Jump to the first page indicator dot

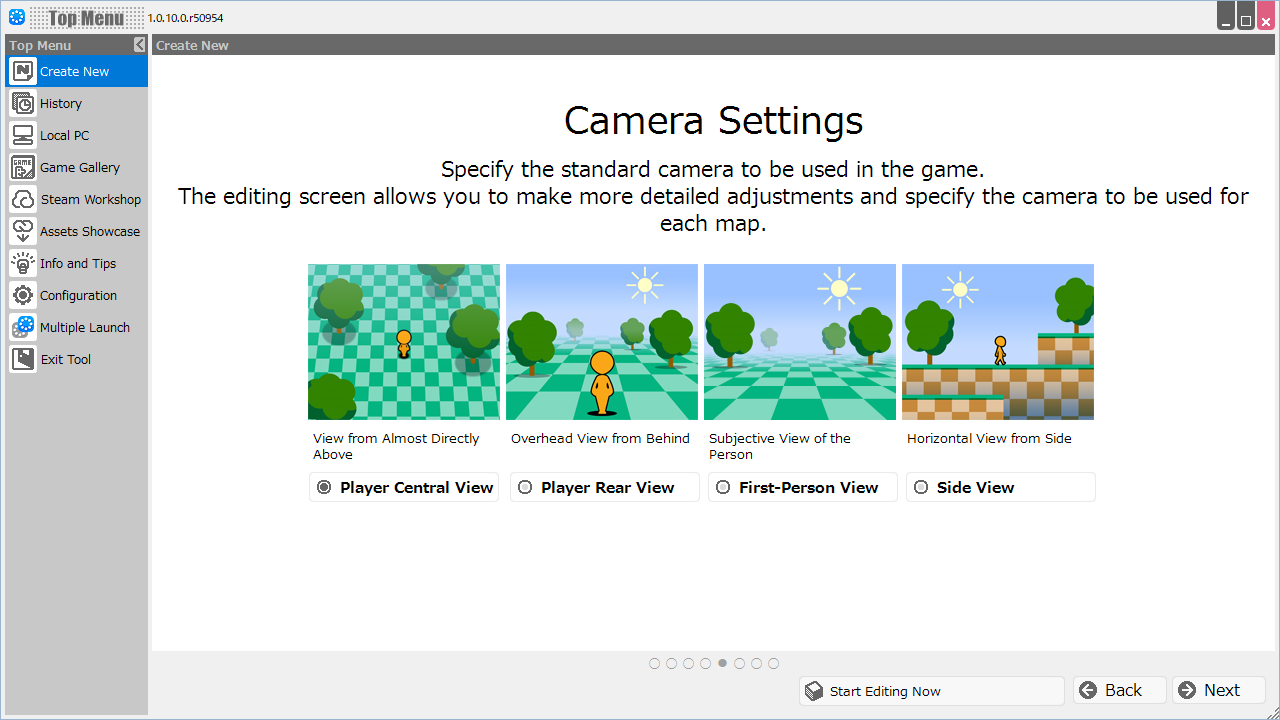654,663
